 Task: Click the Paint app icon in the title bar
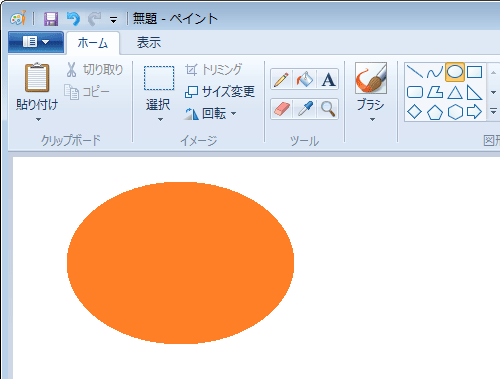[18, 18]
